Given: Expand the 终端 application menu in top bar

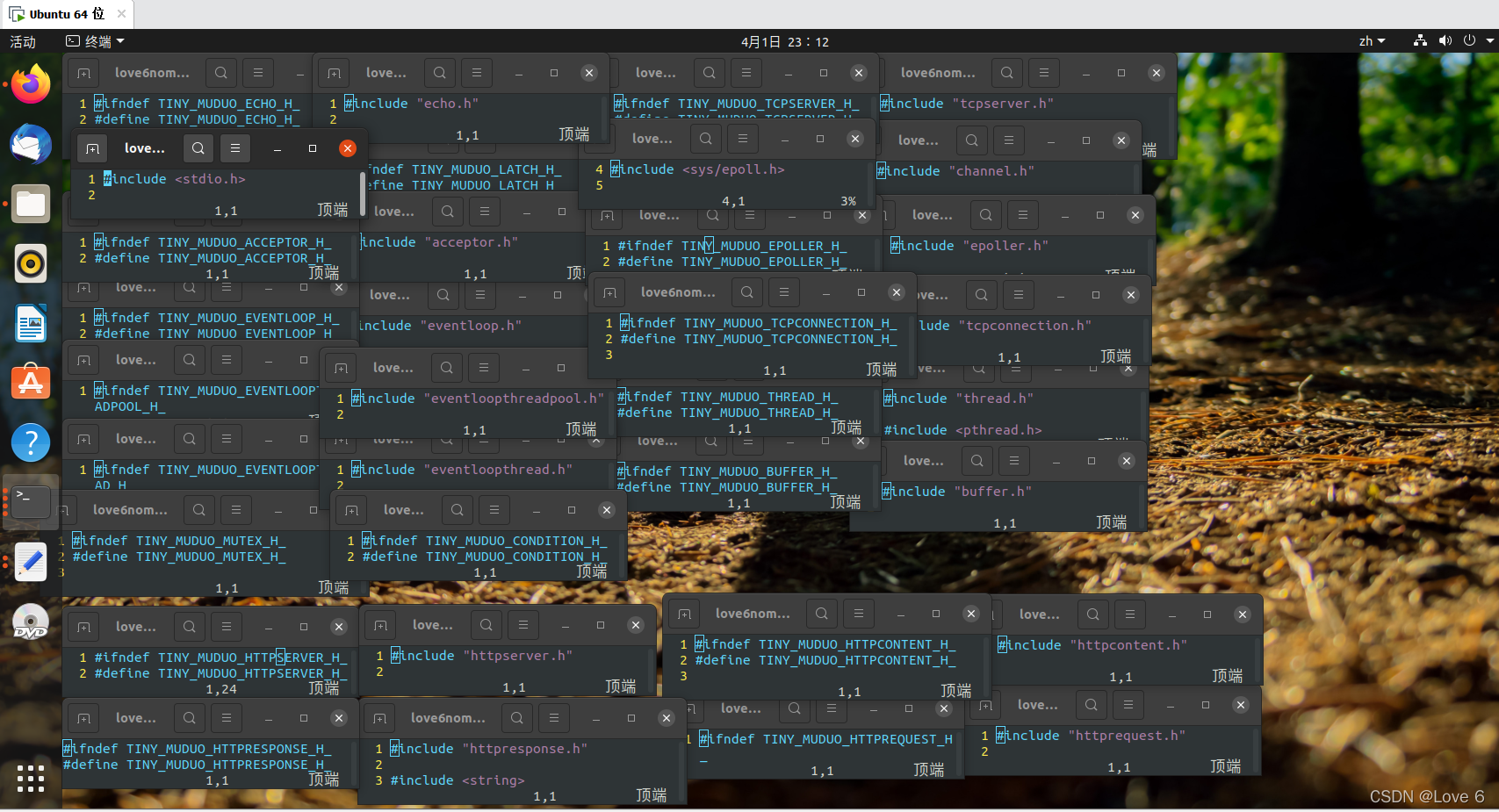Looking at the screenshot, I should 95,41.
